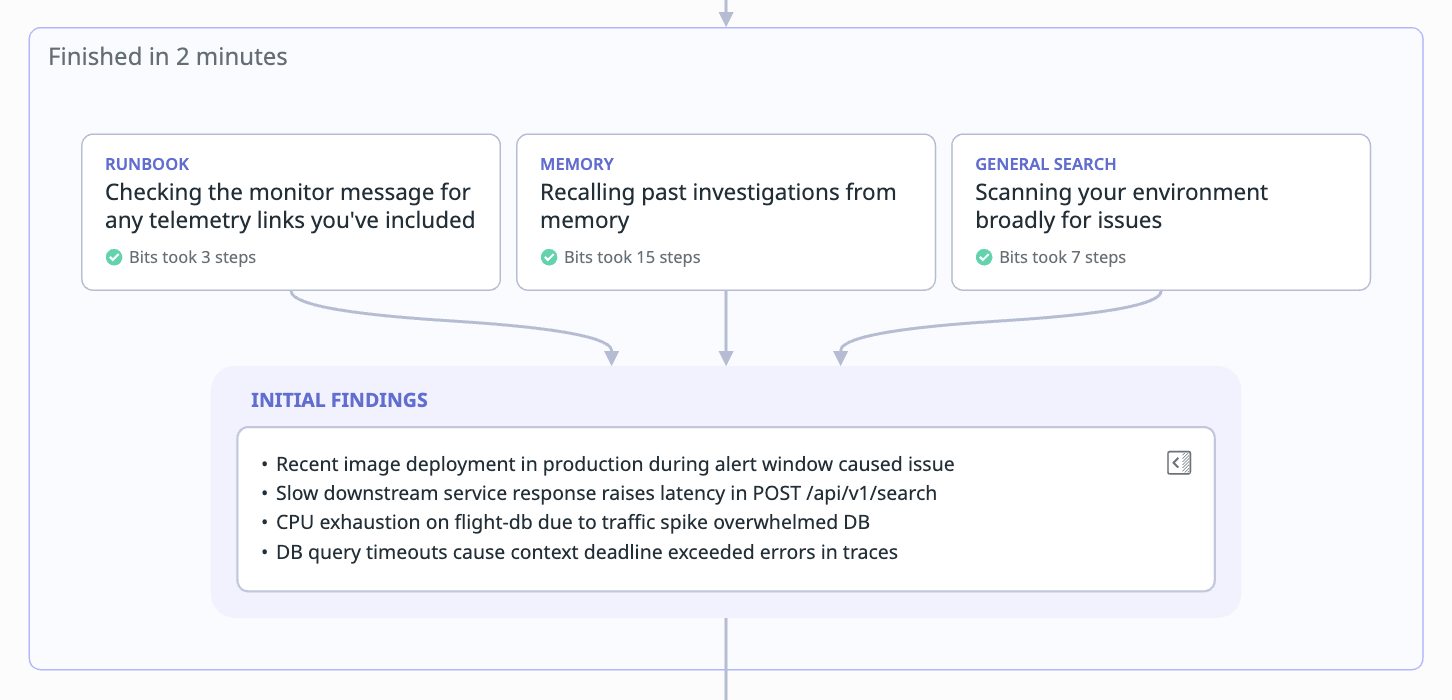Click the INITIAL FINDINGS heading
The height and width of the screenshot is (700, 1452).
(339, 401)
